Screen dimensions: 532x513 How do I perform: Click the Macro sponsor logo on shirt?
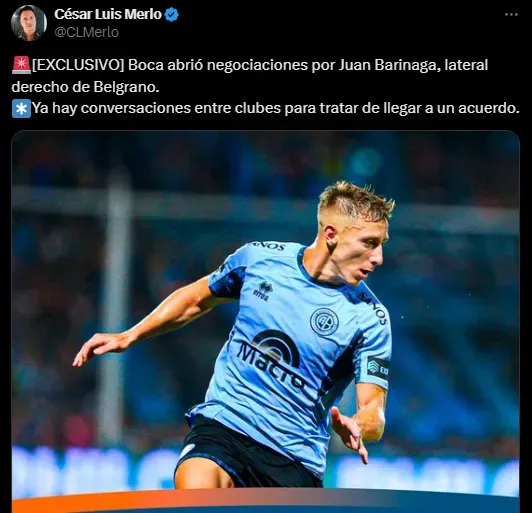271,359
